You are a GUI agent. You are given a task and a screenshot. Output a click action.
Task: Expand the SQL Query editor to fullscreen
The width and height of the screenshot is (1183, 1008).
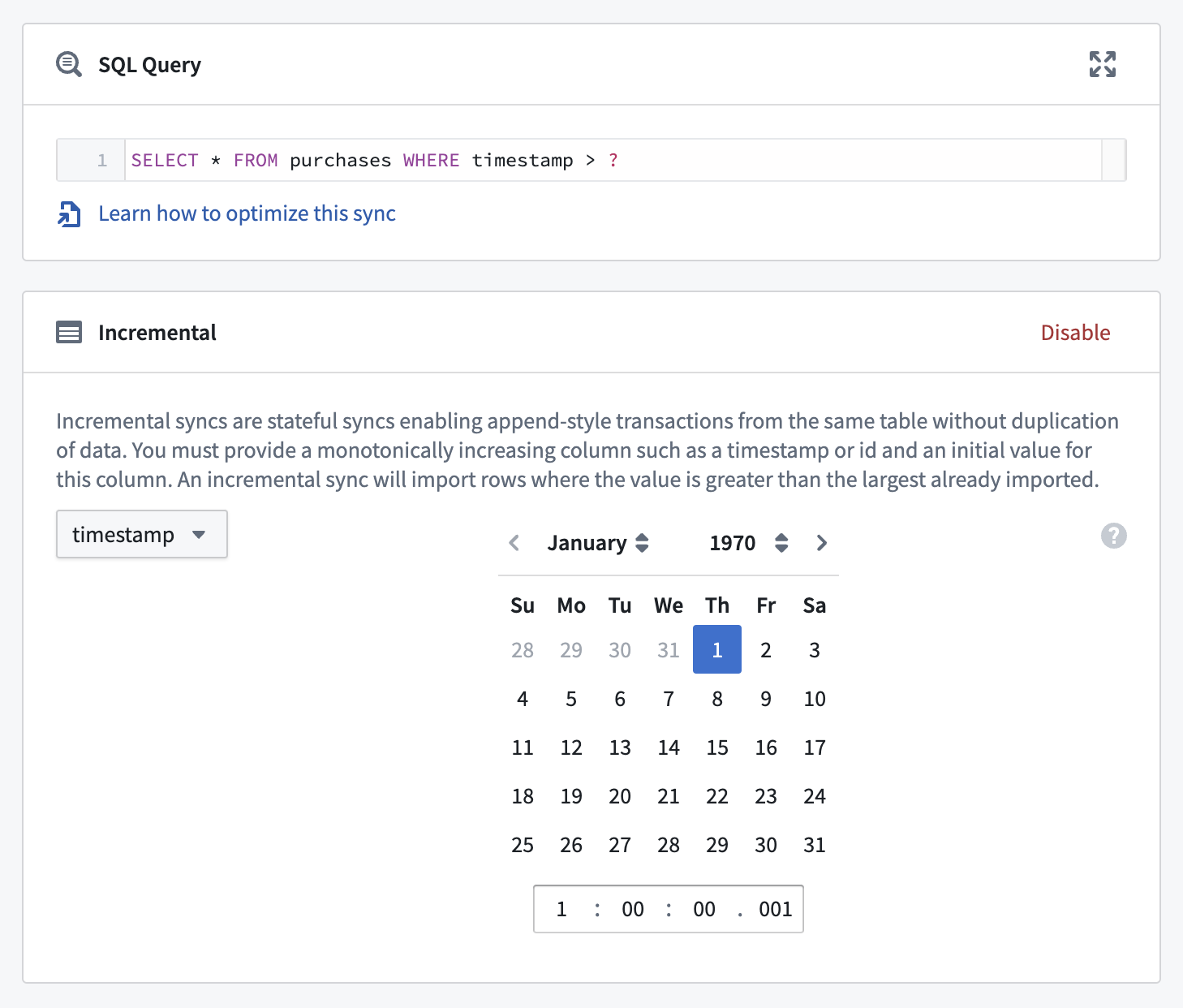click(x=1102, y=64)
